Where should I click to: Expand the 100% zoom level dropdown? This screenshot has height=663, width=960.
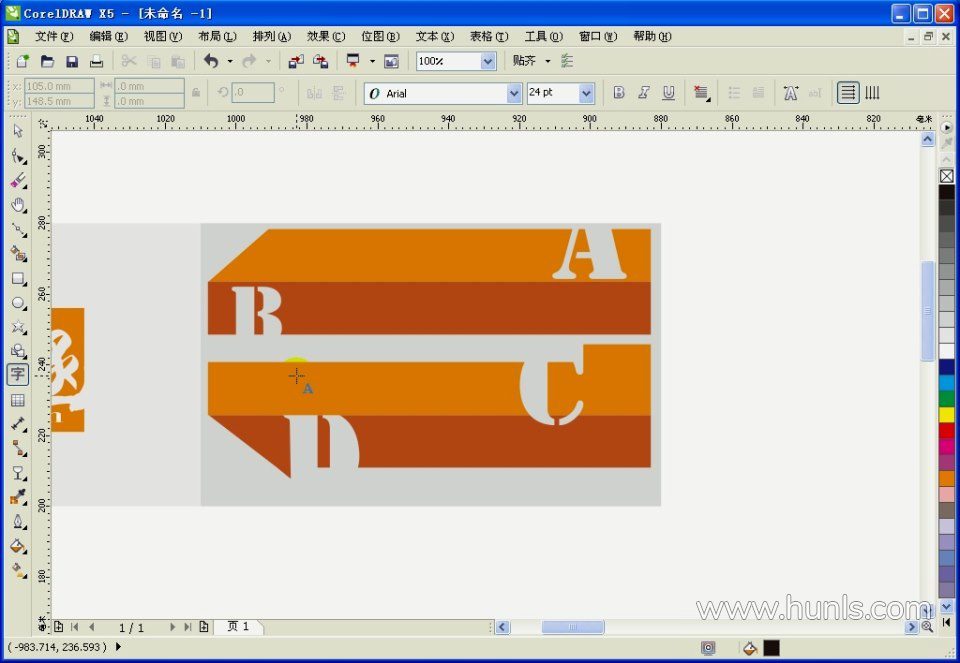tap(488, 61)
